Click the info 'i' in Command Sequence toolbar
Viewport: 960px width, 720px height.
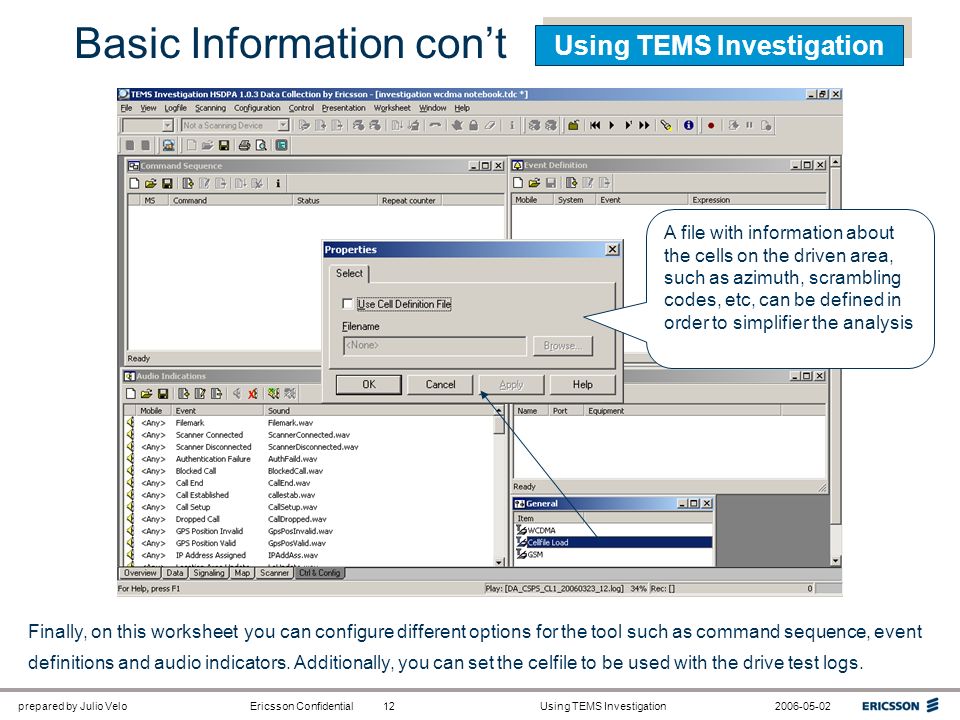pos(278,183)
